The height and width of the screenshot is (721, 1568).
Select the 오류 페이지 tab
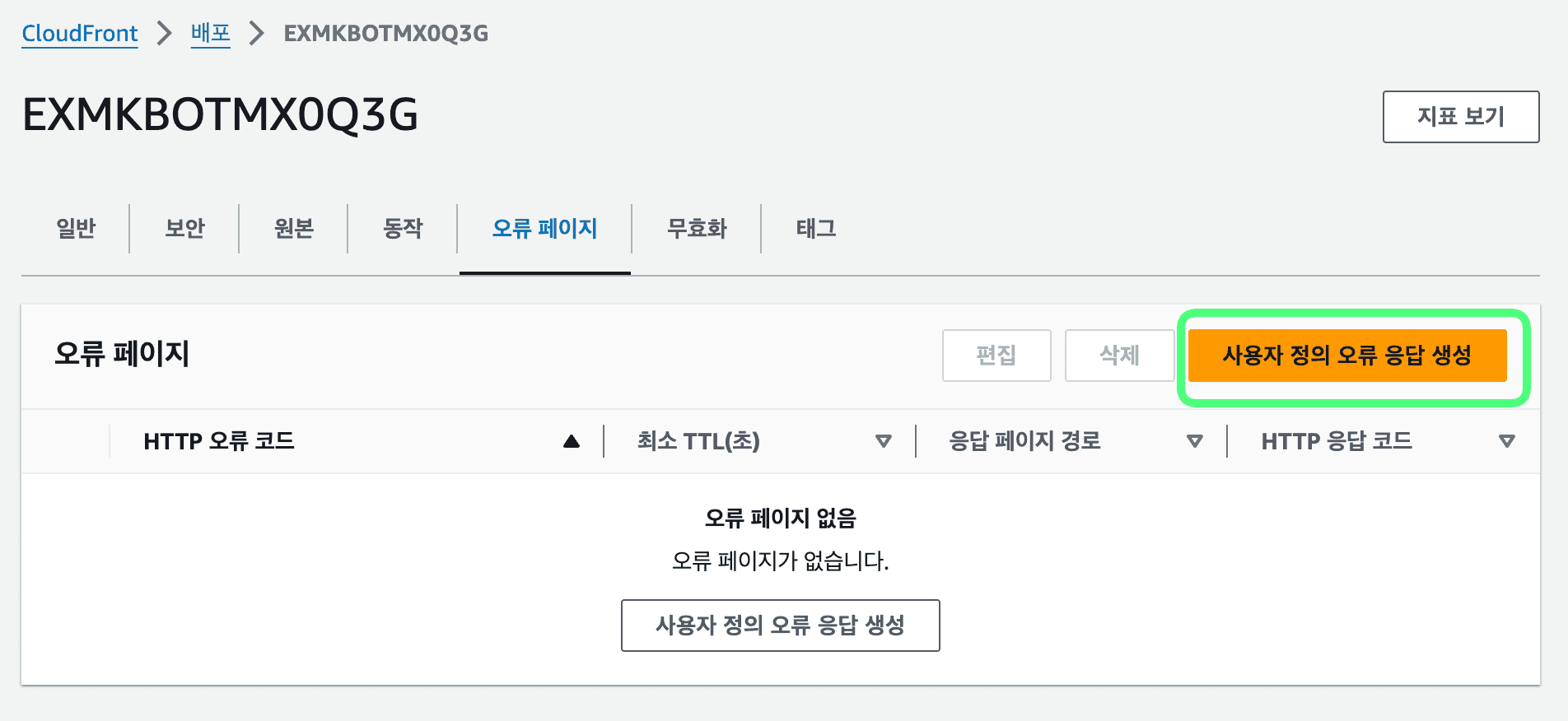point(544,228)
